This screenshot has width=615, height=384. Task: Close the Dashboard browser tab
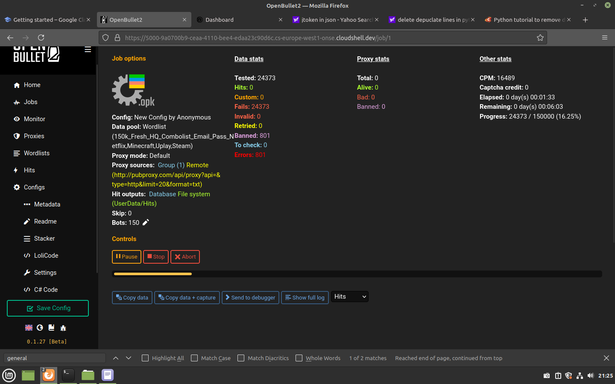[280, 20]
